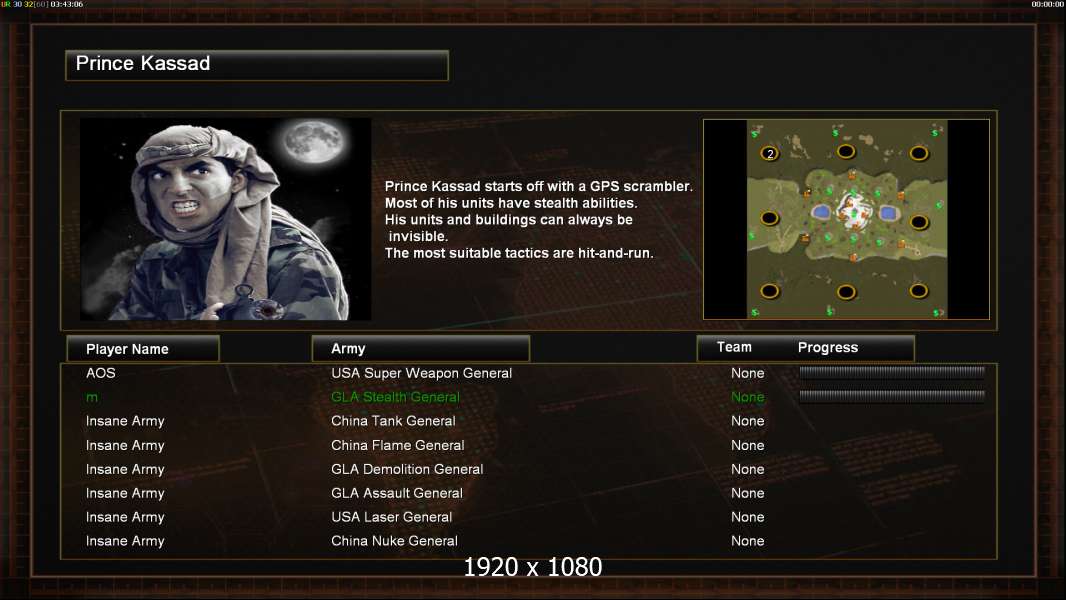The height and width of the screenshot is (600, 1066).
Task: Select the USA Super Weapon General entry
Action: [422, 373]
